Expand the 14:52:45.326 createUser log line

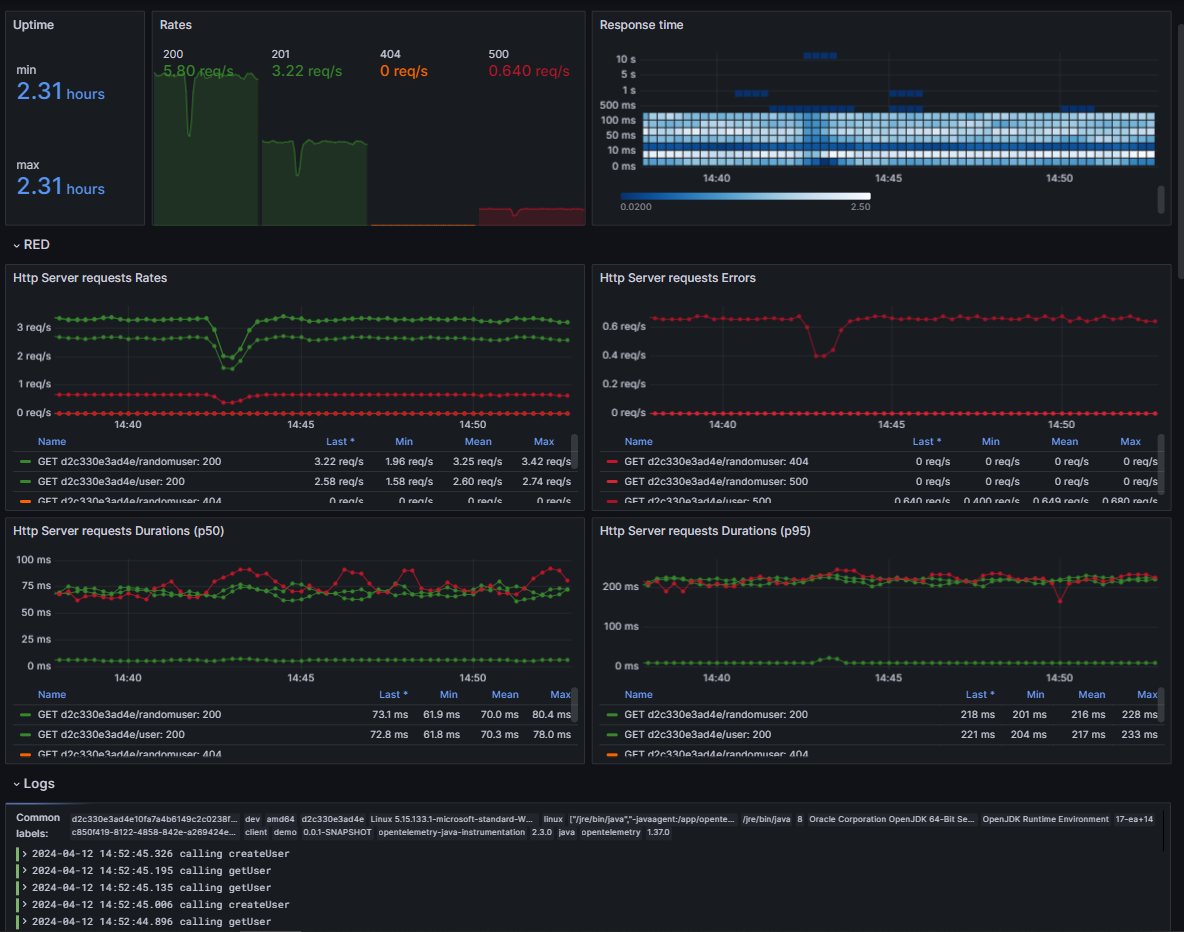point(24,853)
